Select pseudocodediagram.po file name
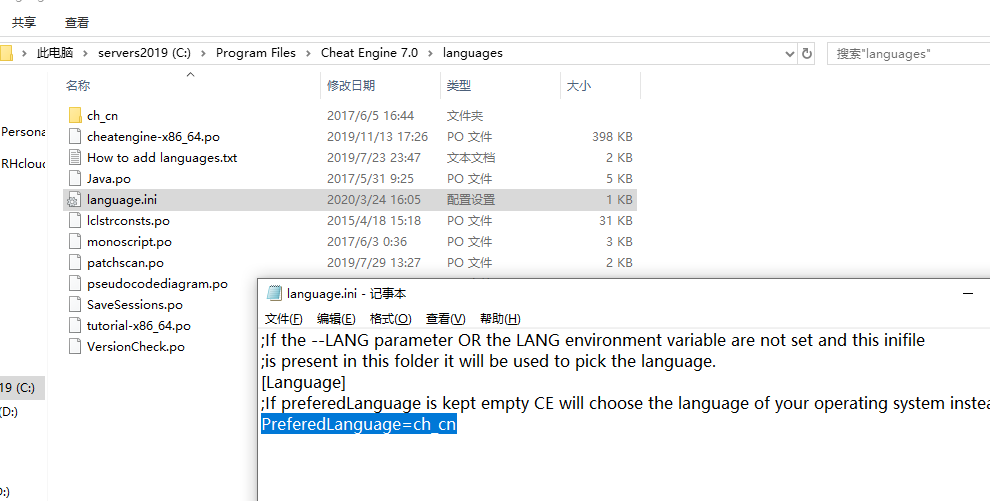 [x=157, y=283]
